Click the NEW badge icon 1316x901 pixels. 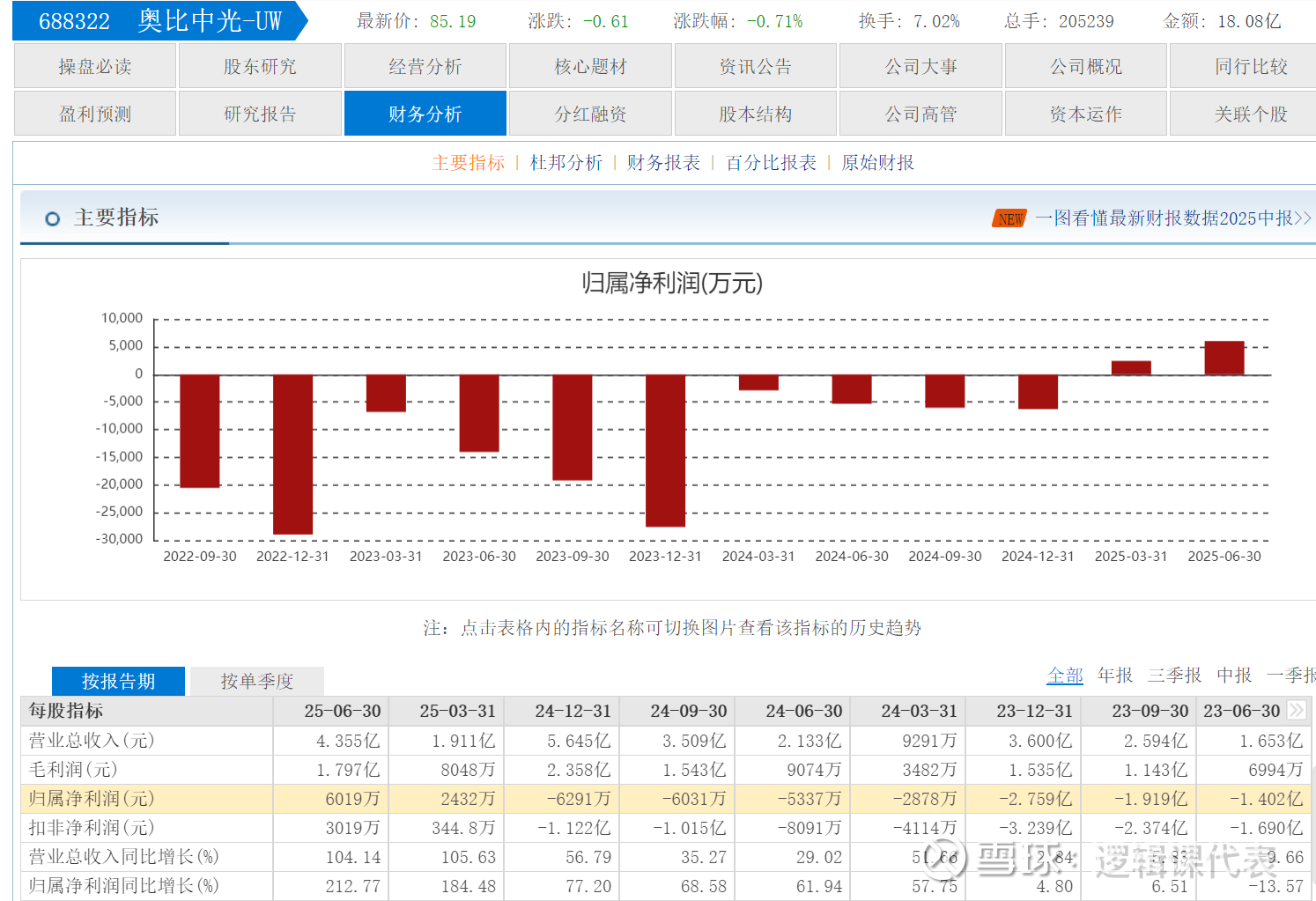click(x=1009, y=218)
